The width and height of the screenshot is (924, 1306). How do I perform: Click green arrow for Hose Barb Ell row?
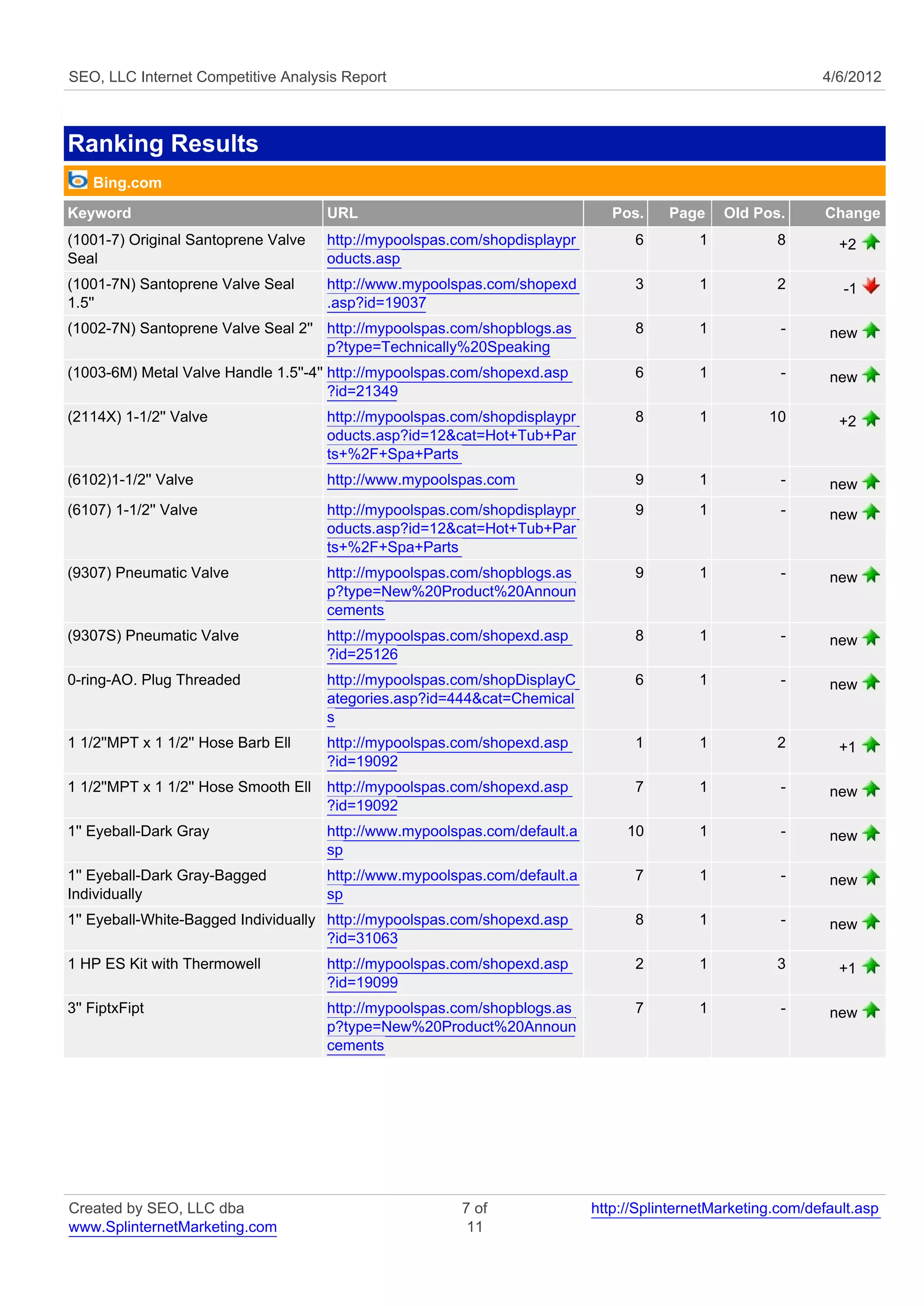click(870, 745)
